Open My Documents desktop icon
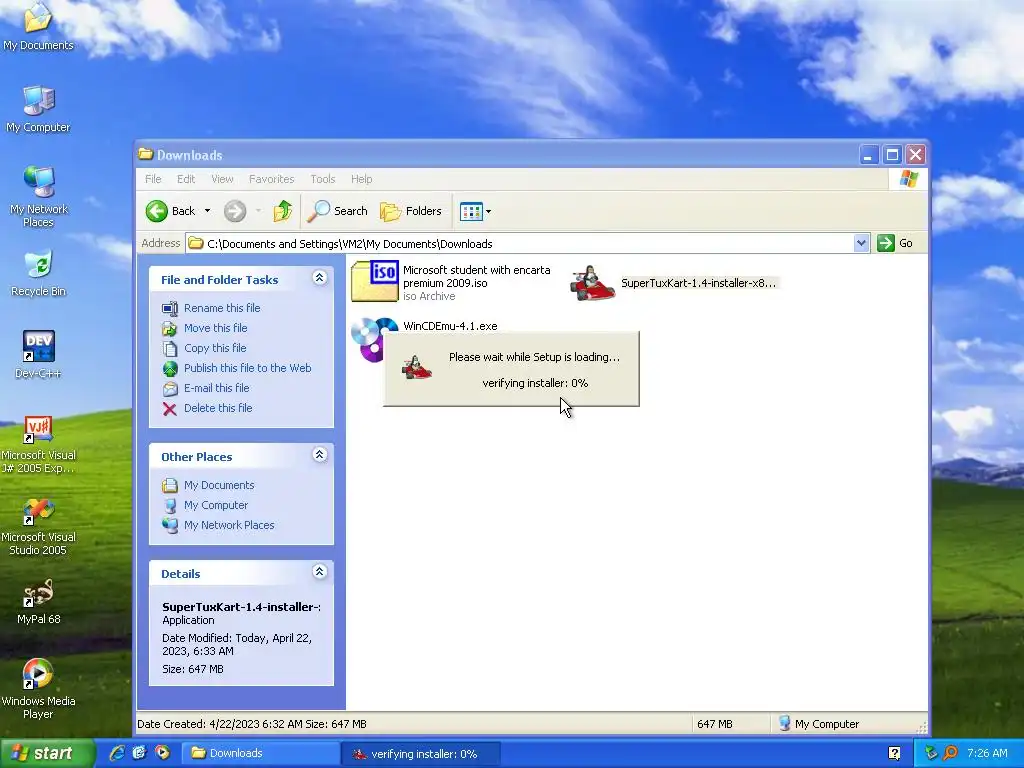This screenshot has width=1024, height=768. (x=38, y=25)
